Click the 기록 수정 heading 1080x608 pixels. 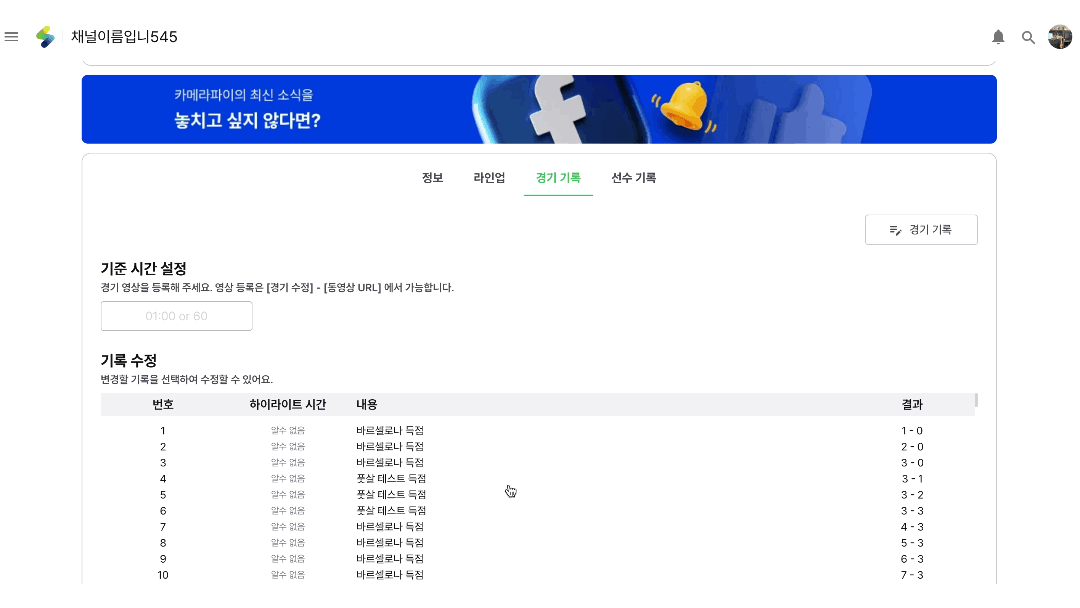pyautogui.click(x=129, y=361)
